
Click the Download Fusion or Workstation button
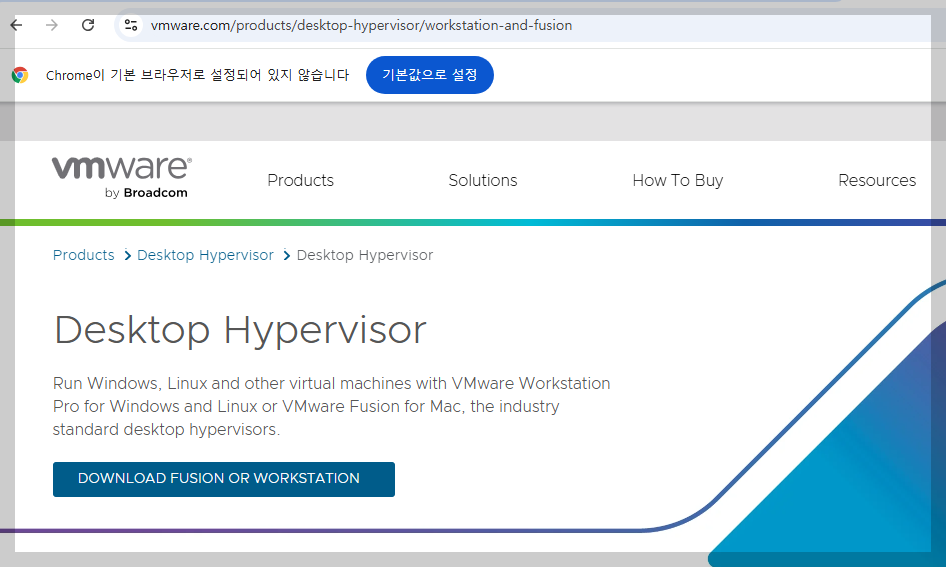coord(224,480)
